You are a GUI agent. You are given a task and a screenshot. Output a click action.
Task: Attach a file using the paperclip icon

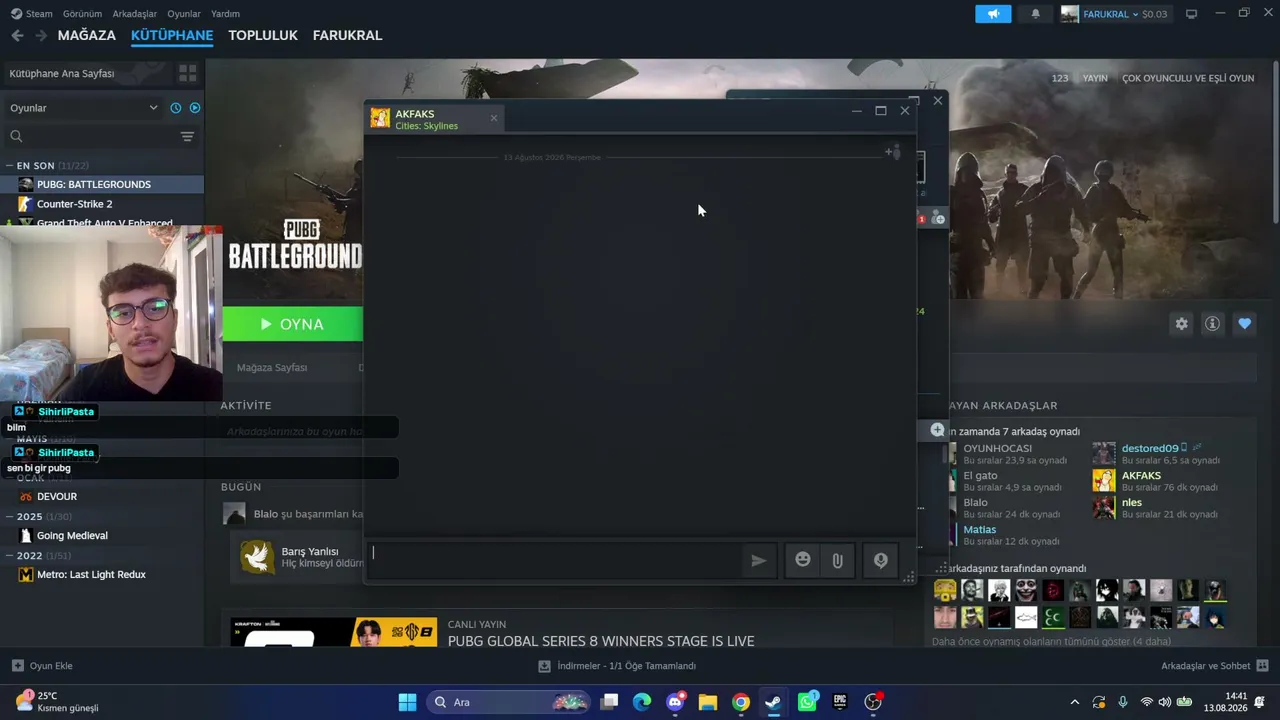(838, 561)
